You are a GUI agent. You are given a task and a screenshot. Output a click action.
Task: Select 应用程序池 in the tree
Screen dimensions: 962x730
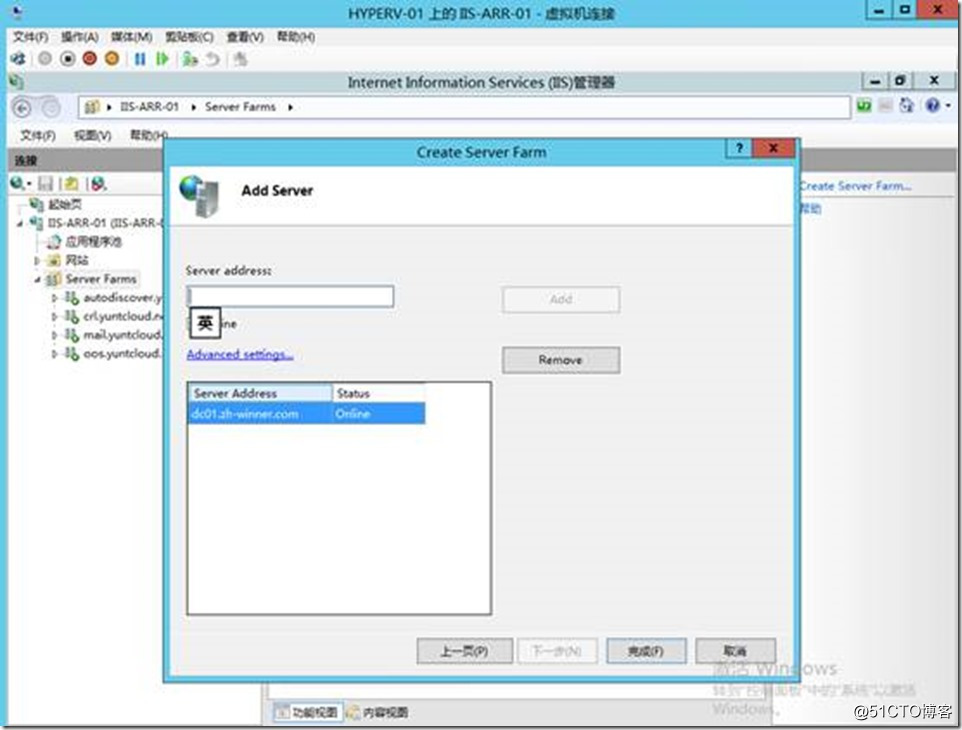pos(93,242)
